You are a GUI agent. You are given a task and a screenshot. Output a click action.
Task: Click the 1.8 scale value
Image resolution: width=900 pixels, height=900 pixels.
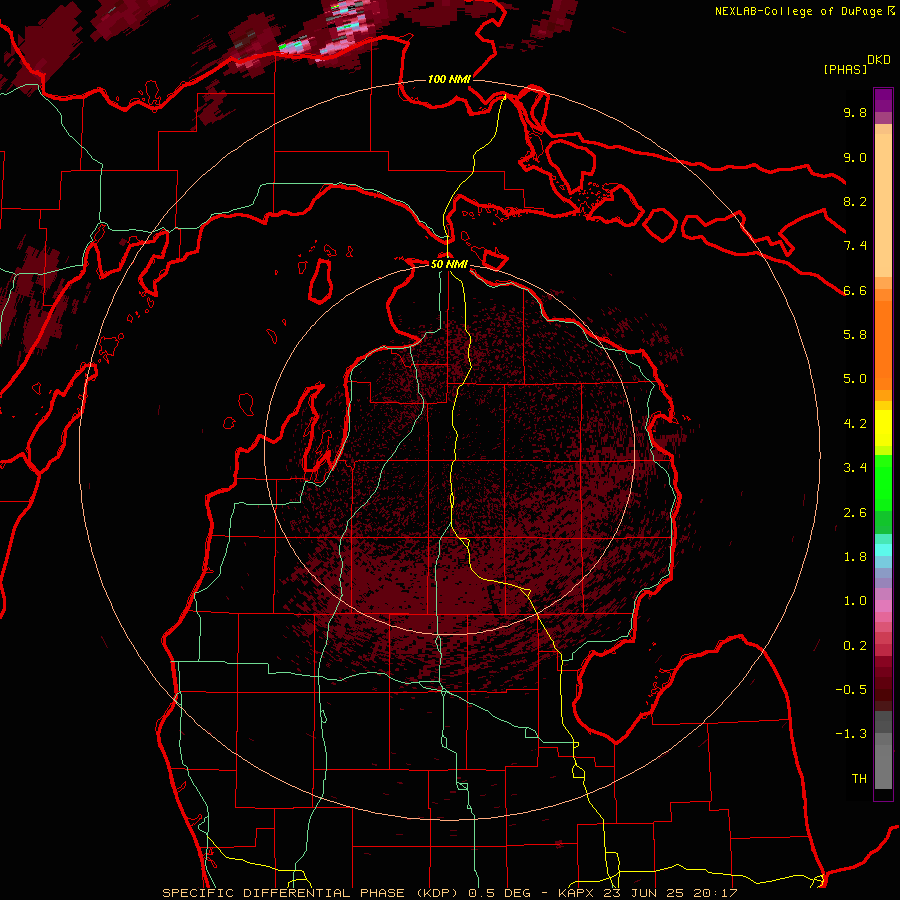[x=855, y=557]
